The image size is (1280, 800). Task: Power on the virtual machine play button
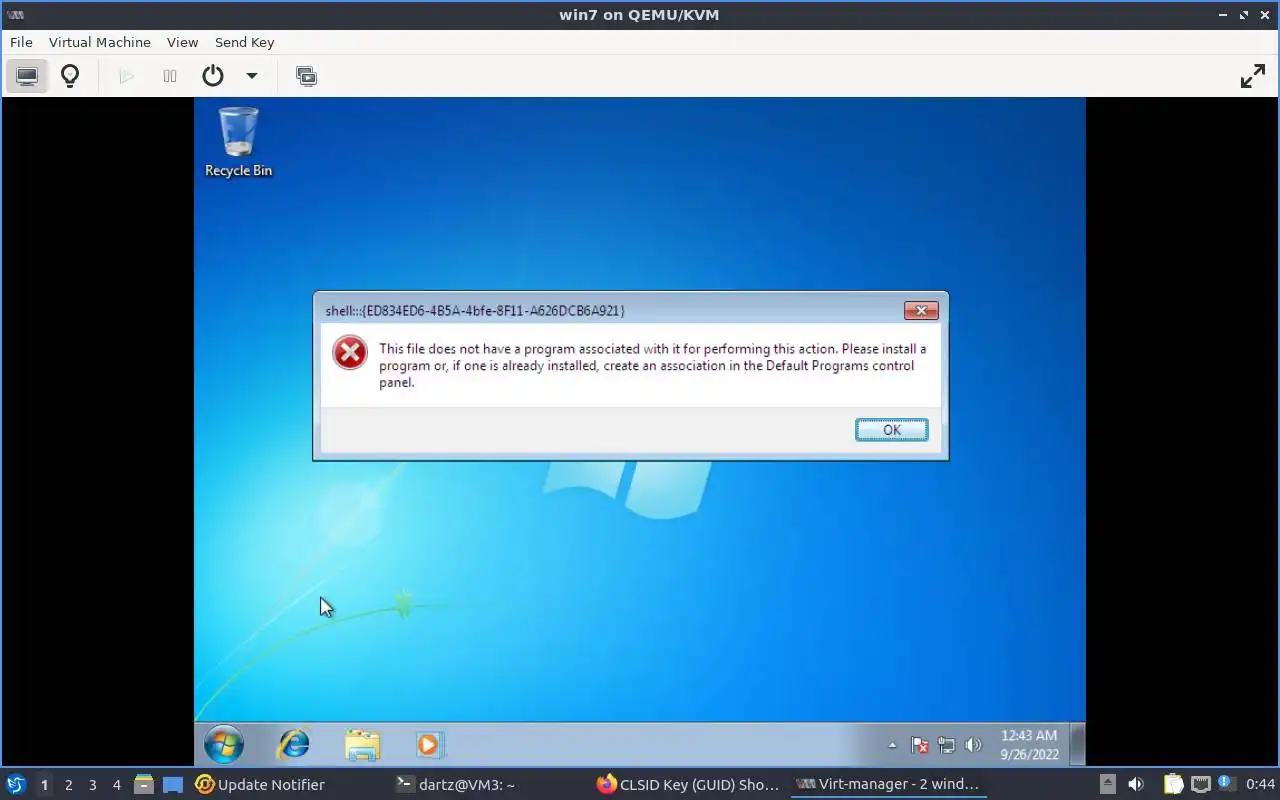pyautogui.click(x=126, y=76)
